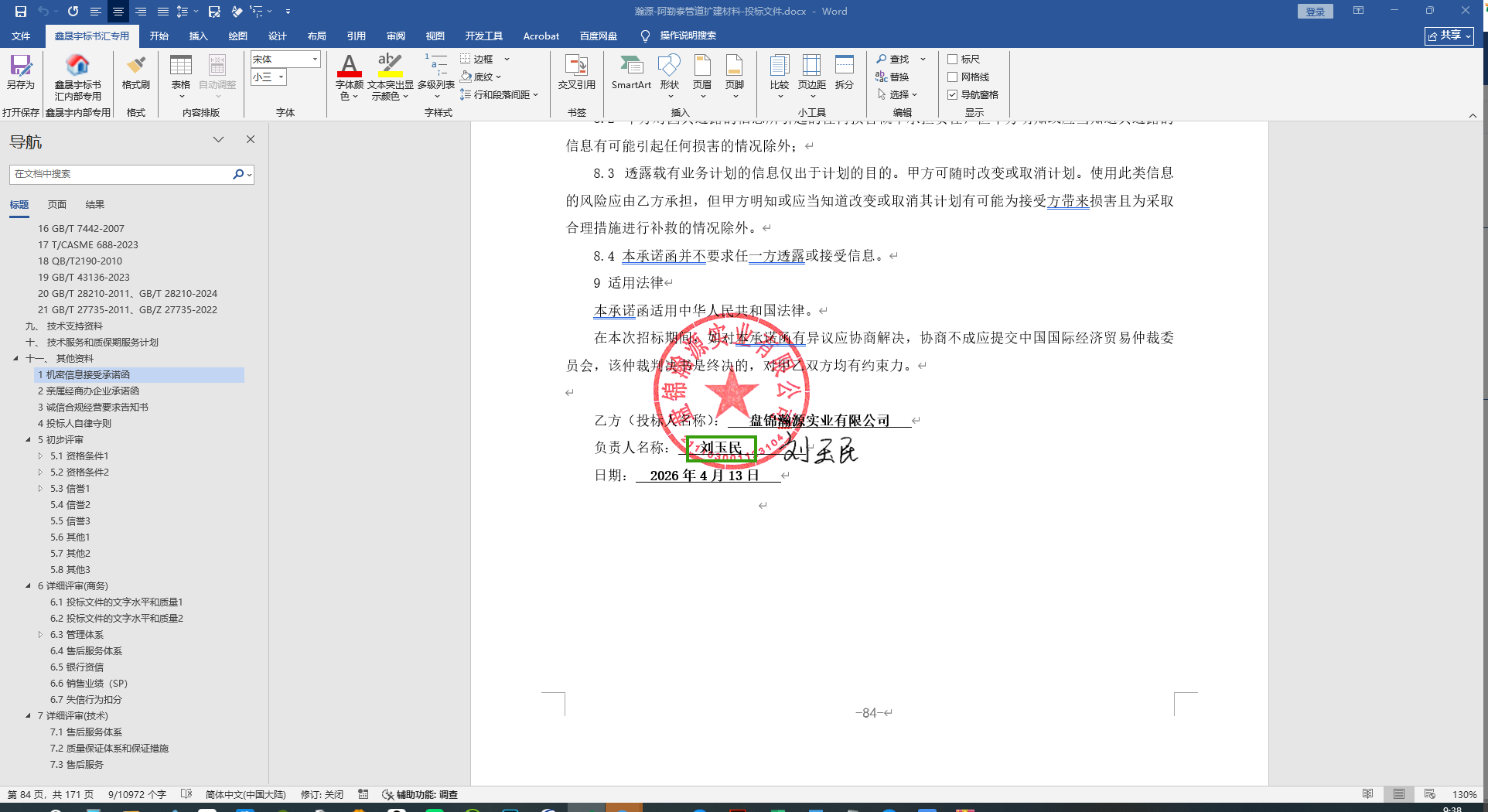The image size is (1488, 812).
Task: Open the Acrobat ribbon tab
Action: point(541,36)
